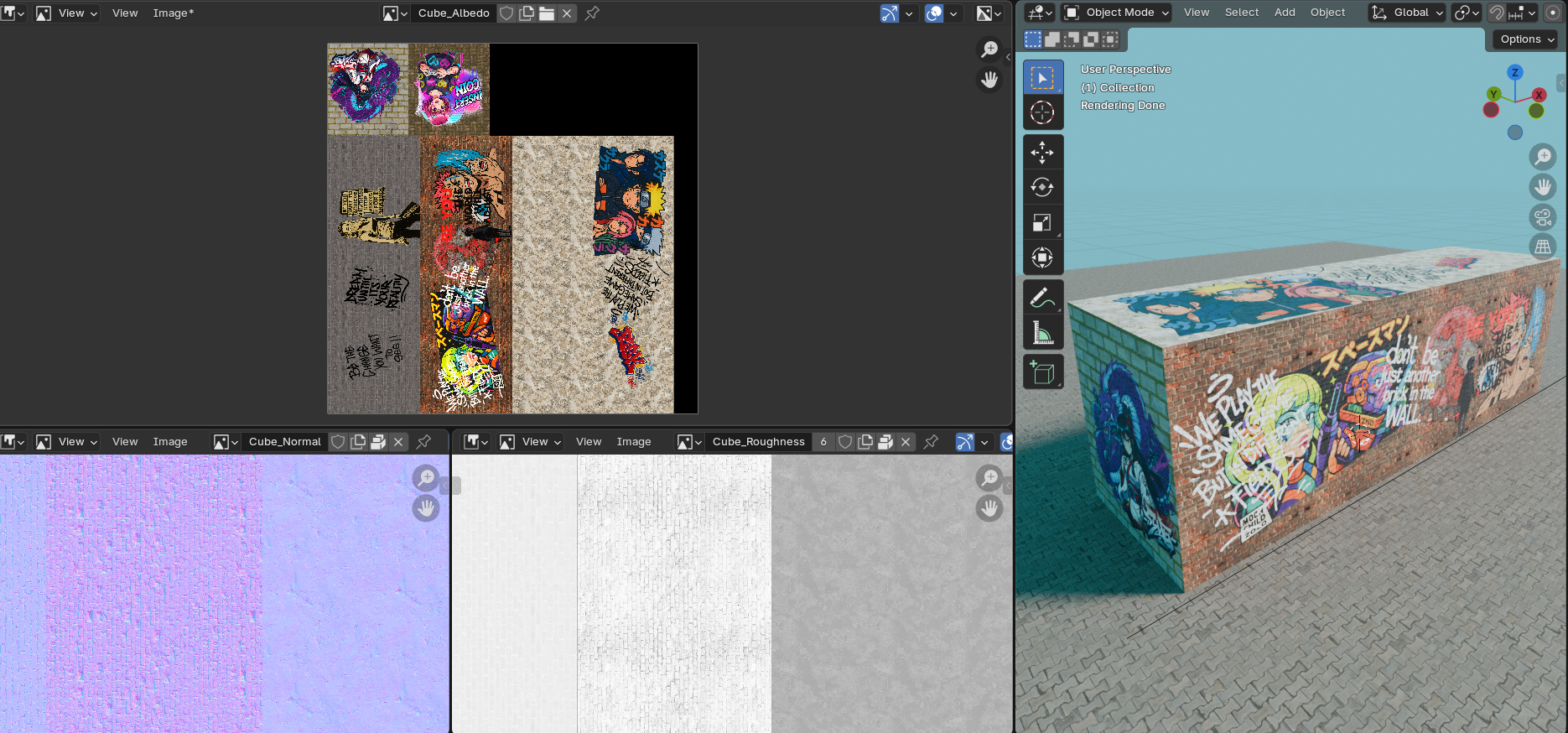Toggle snapping magnet in 3D viewport
1568x733 pixels.
(1497, 13)
